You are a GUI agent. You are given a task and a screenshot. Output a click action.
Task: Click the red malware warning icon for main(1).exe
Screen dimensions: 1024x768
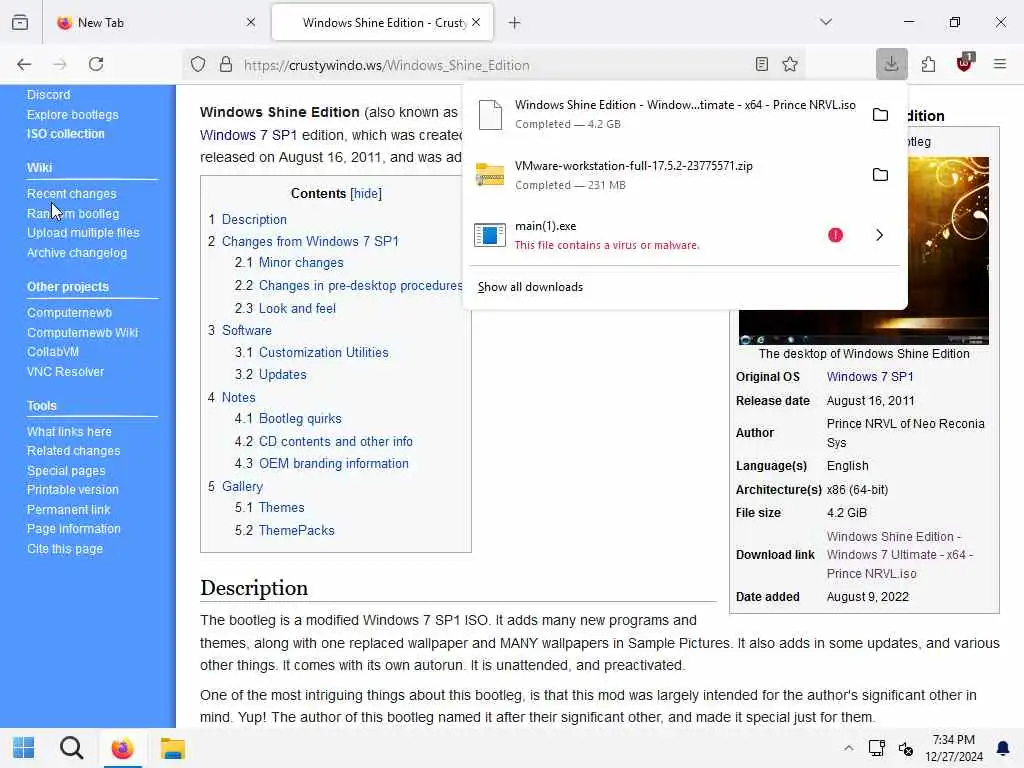[835, 235]
